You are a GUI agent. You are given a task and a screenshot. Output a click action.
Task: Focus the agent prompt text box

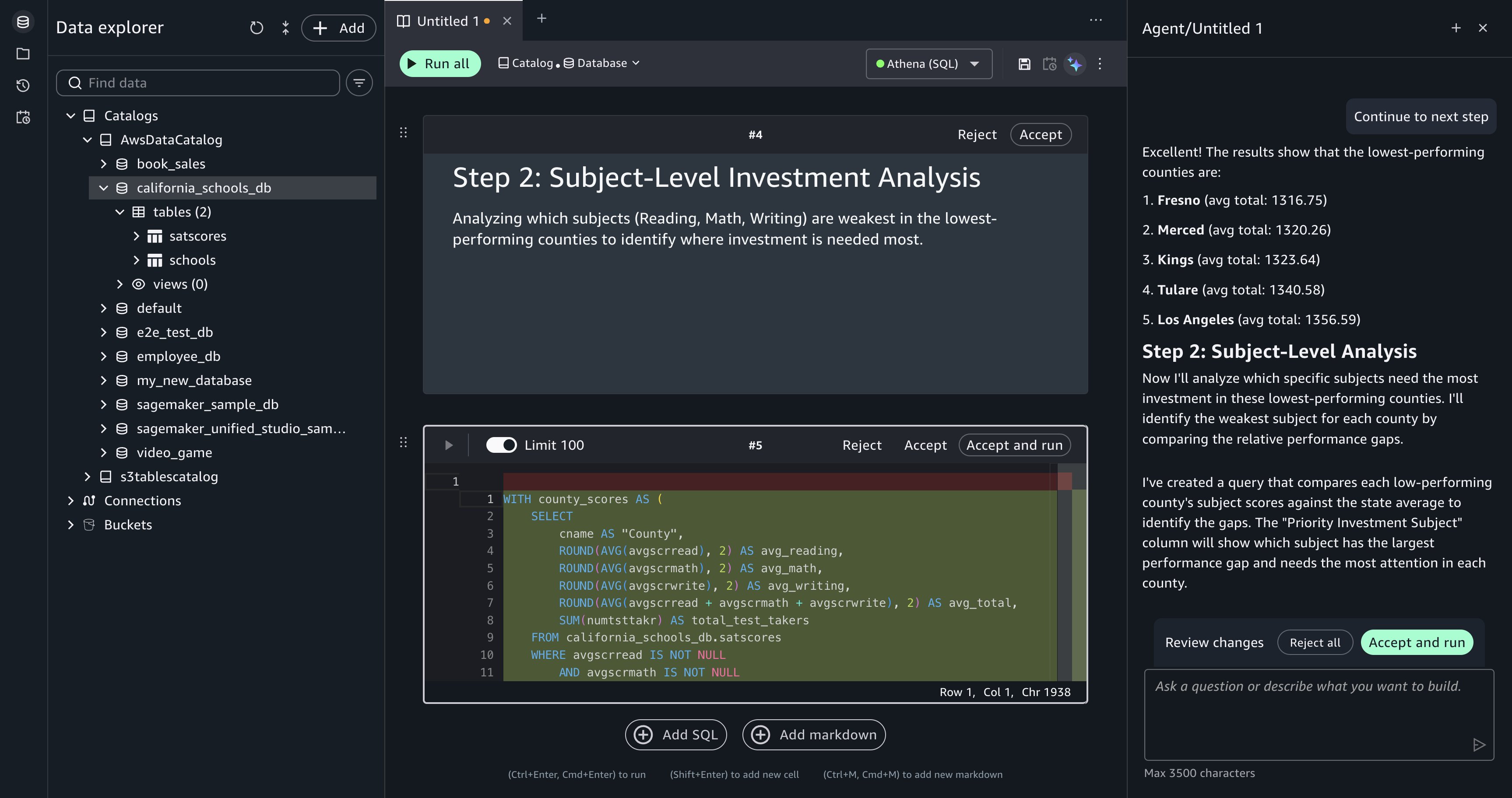click(x=1319, y=715)
